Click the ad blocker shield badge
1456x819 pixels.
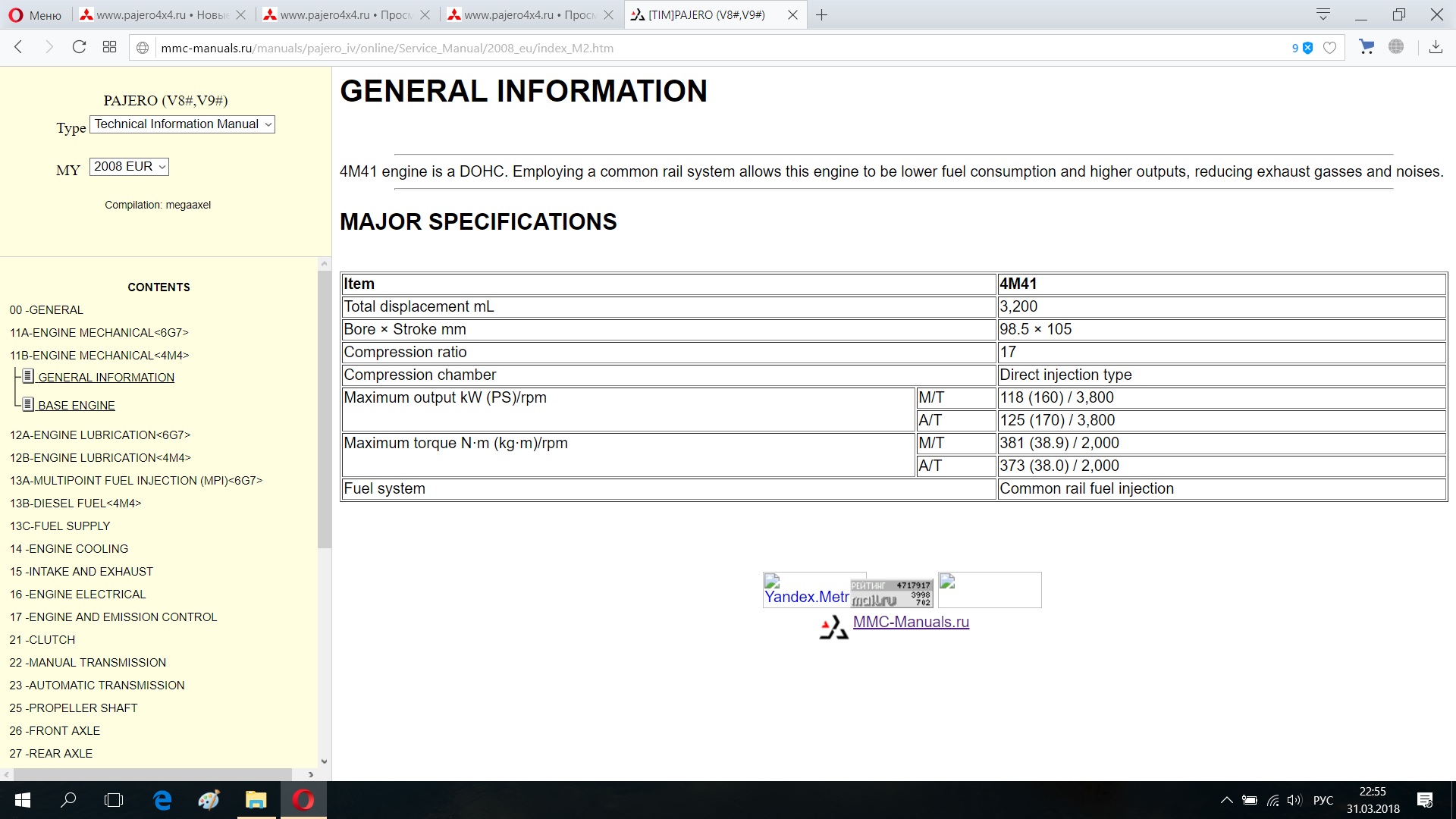pyautogui.click(x=1307, y=48)
